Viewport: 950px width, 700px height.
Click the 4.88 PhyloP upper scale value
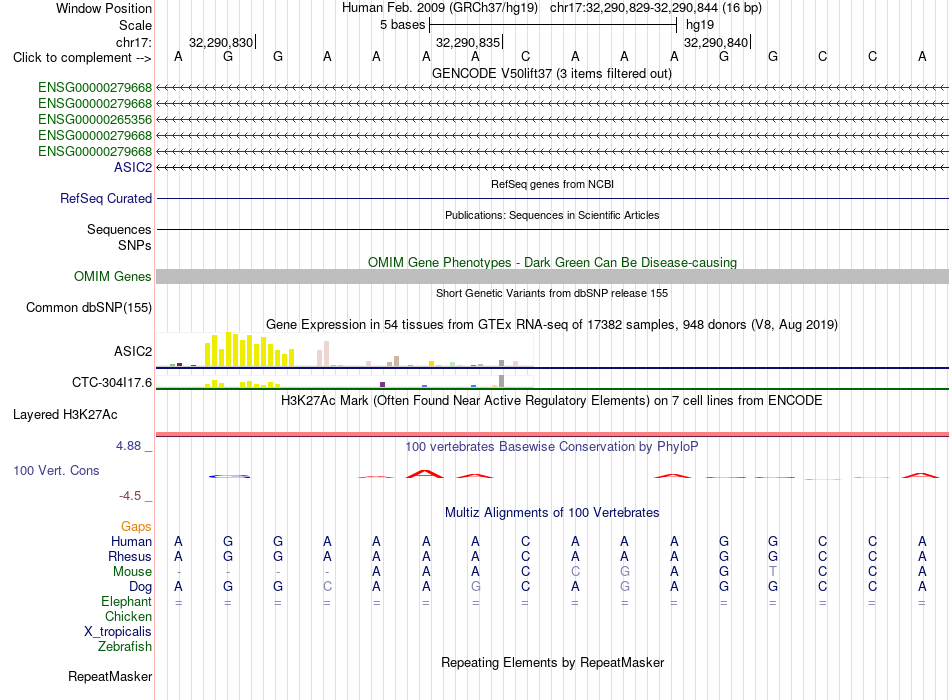click(128, 446)
